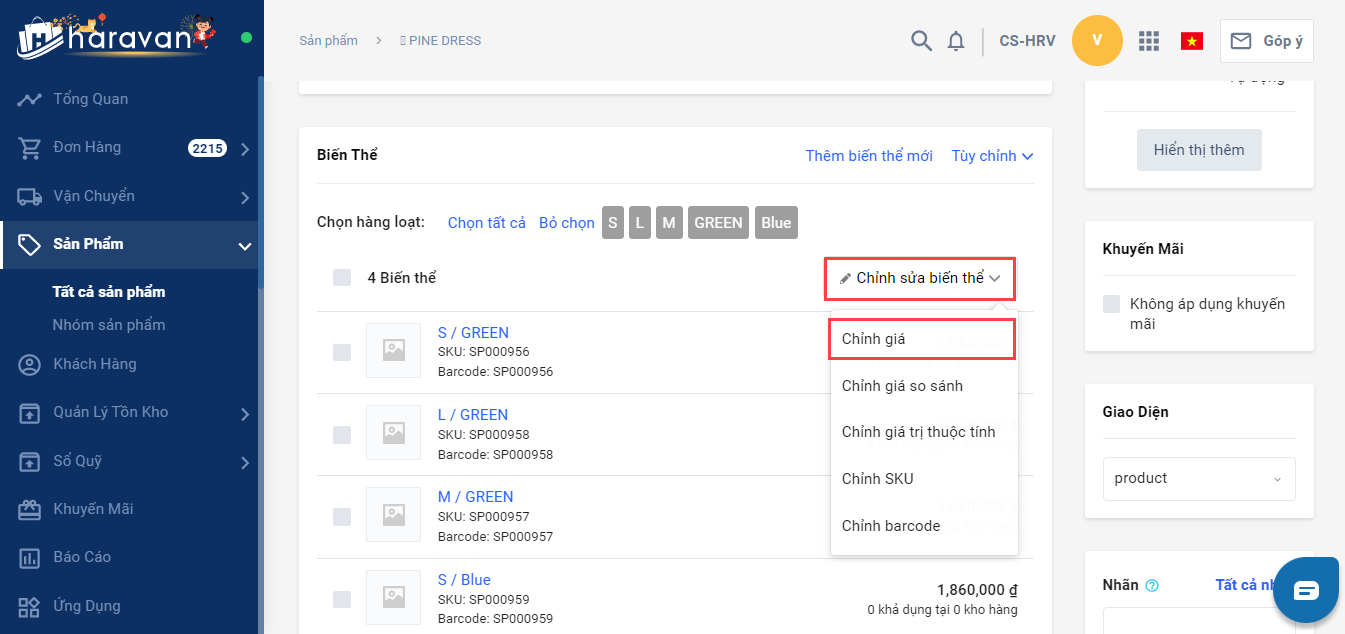Click the V user avatar
1345x634 pixels.
(x=1097, y=41)
